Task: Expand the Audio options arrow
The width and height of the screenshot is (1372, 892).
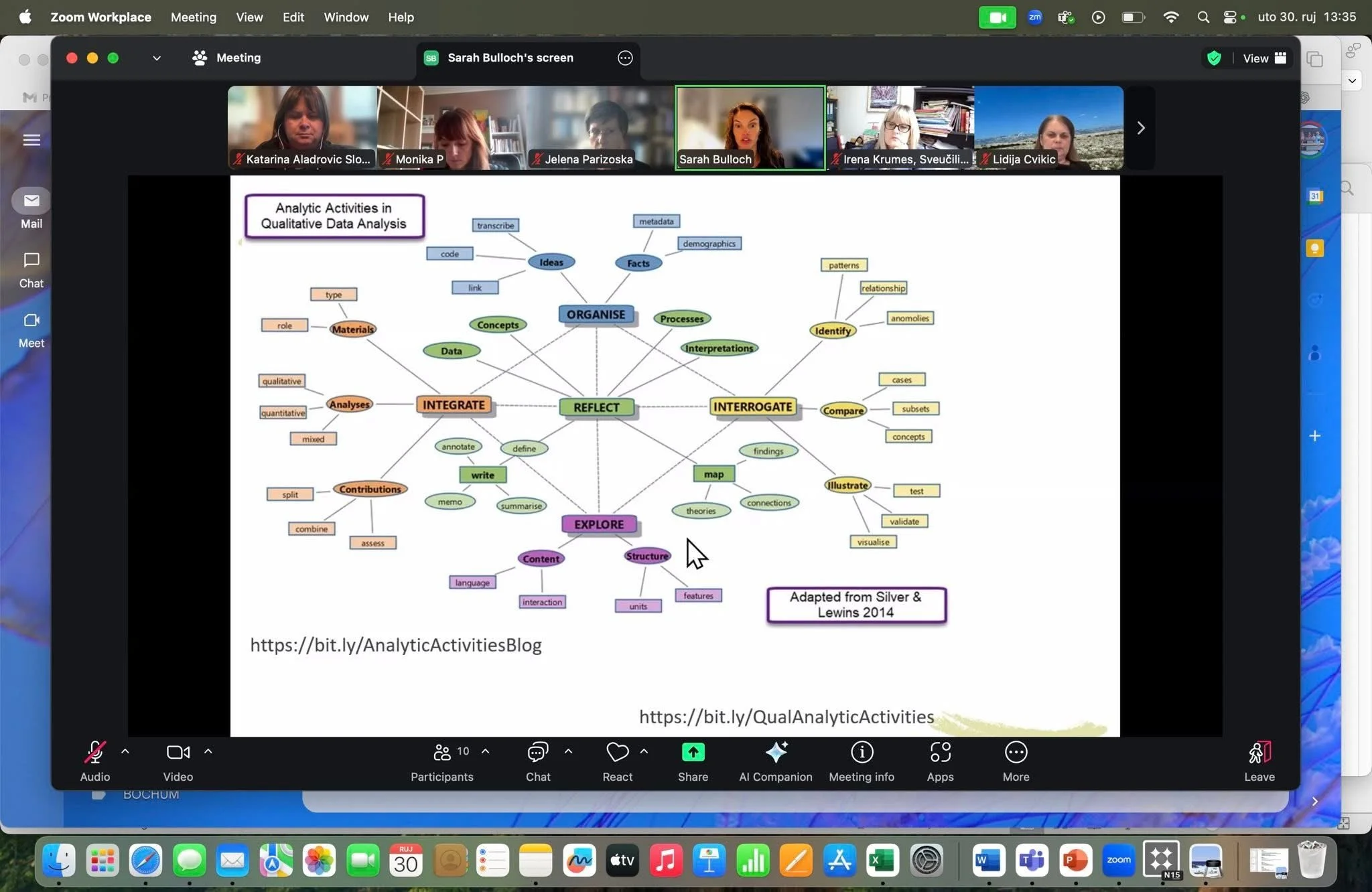Action: point(125,751)
